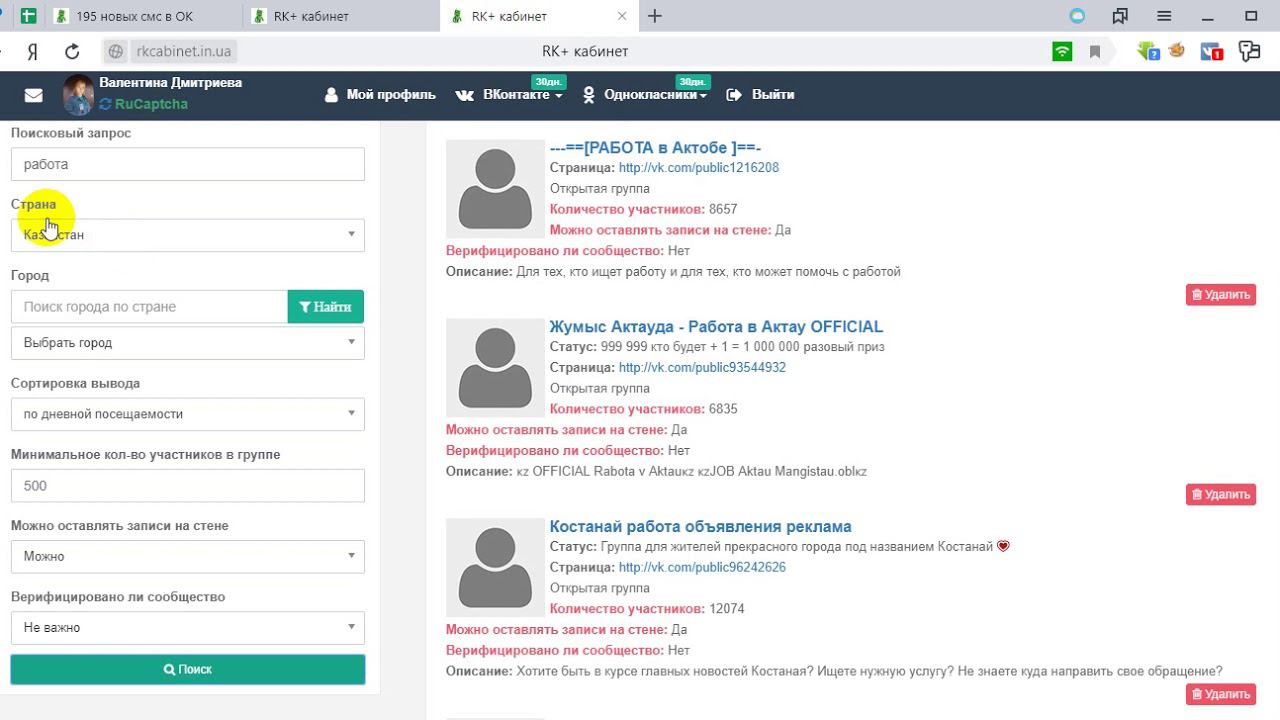Open link vk.com/public1216208
This screenshot has height=720, width=1280.
click(x=699, y=168)
